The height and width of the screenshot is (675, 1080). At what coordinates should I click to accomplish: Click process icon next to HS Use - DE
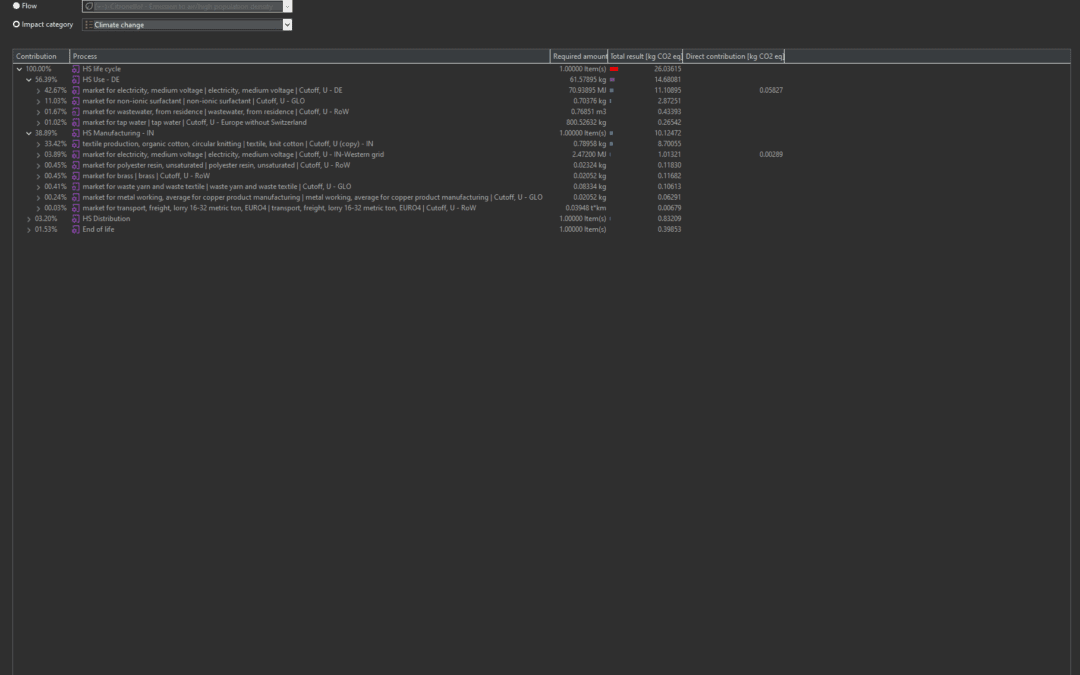76,79
